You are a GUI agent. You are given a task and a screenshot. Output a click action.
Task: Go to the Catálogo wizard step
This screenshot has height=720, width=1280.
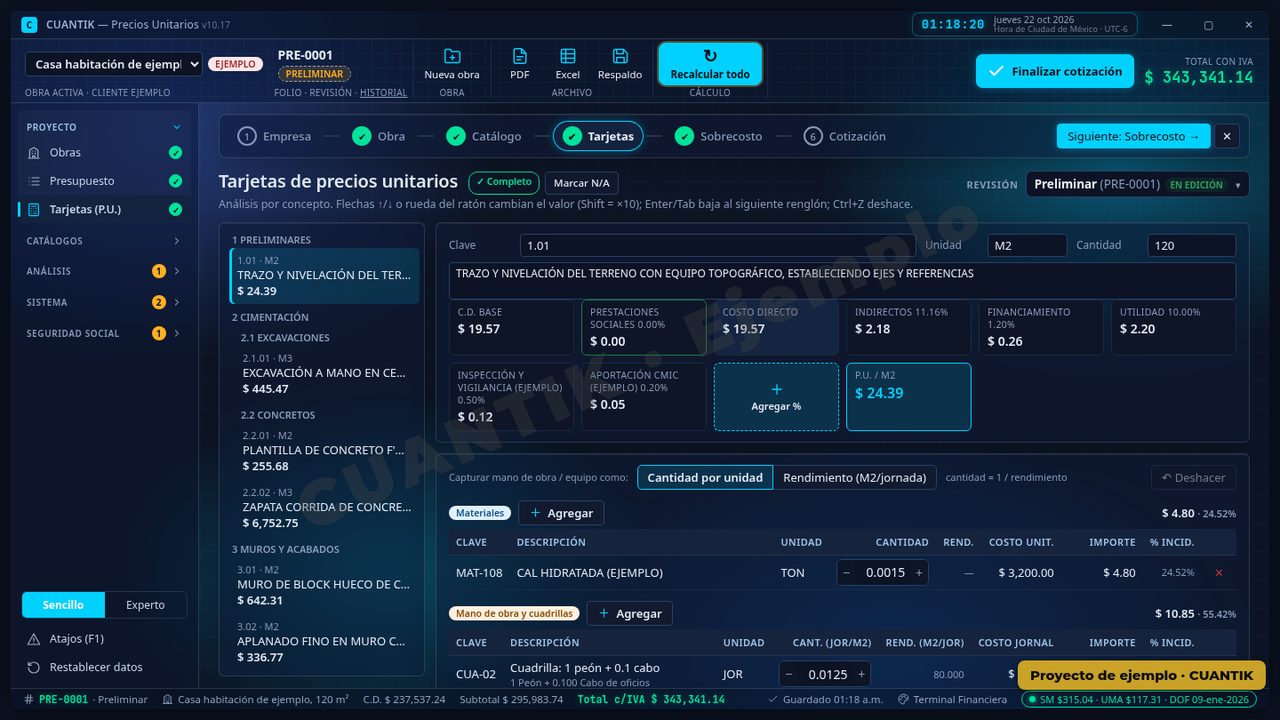tap(484, 136)
